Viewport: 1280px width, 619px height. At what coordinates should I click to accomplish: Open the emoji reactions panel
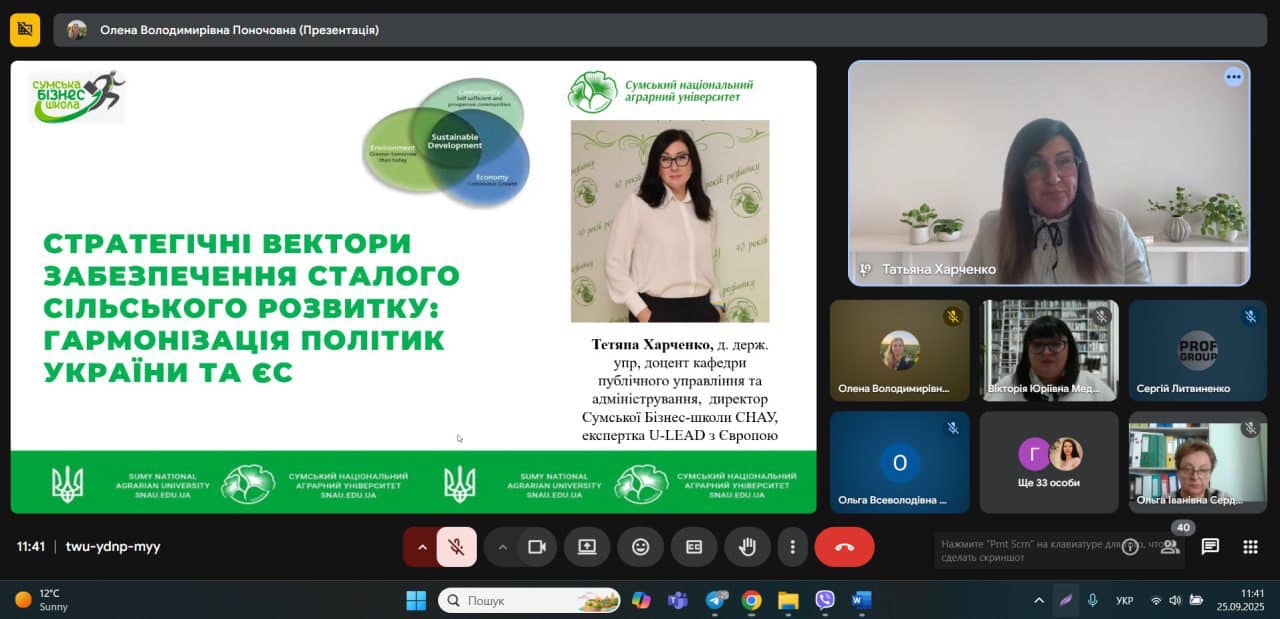(640, 547)
